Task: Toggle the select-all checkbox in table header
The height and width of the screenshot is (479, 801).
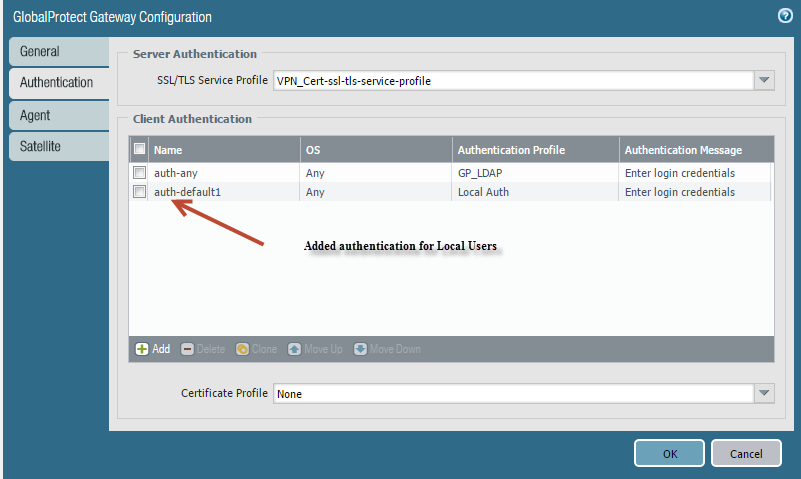Action: point(140,150)
